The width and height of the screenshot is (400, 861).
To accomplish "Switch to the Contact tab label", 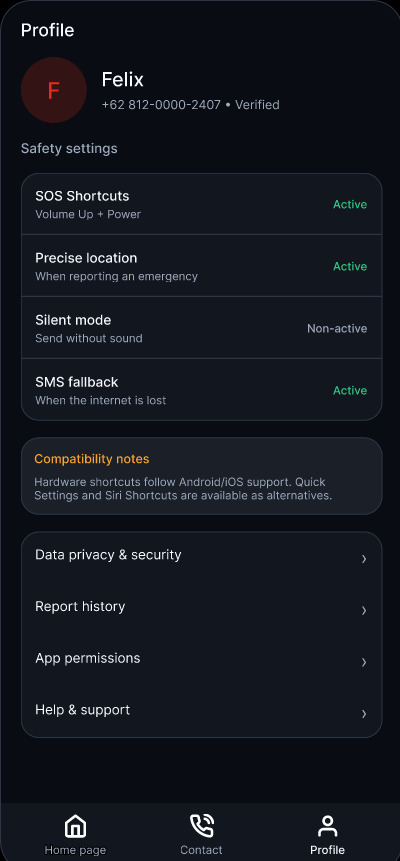I will click(x=201, y=850).
